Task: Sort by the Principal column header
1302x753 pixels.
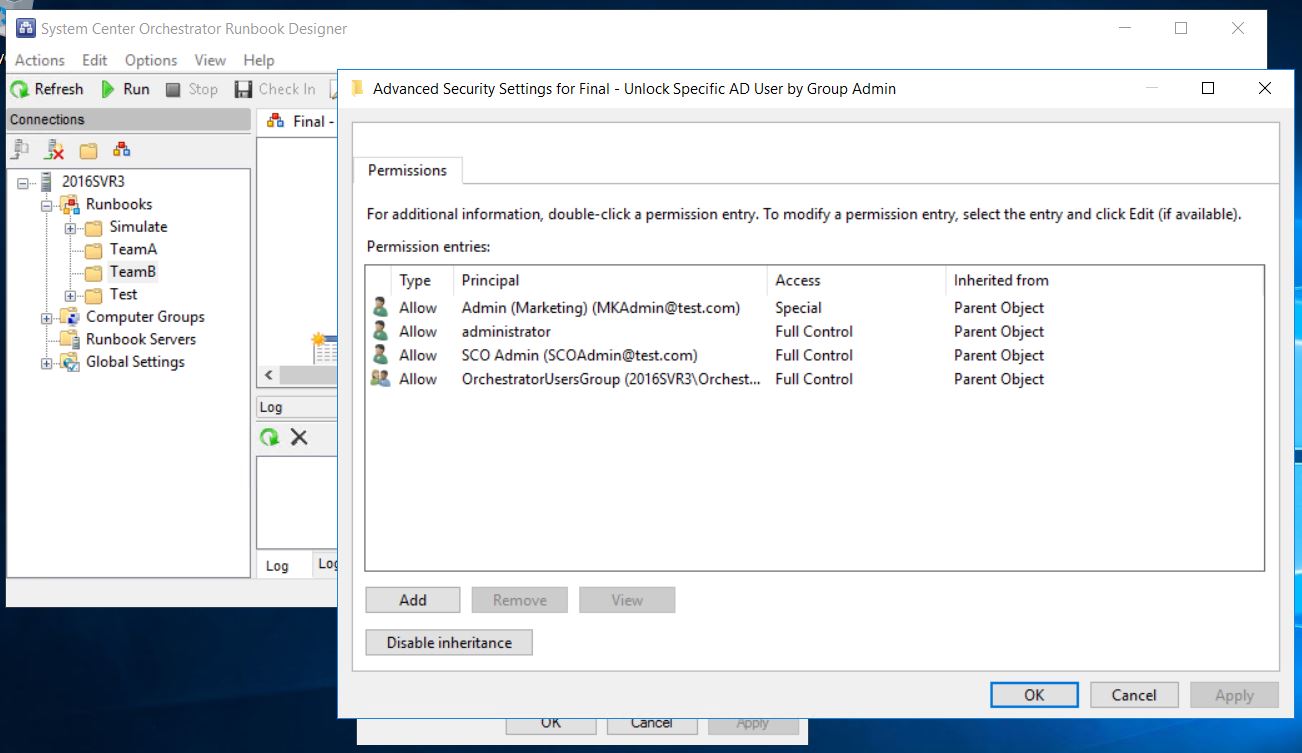Action: point(610,281)
